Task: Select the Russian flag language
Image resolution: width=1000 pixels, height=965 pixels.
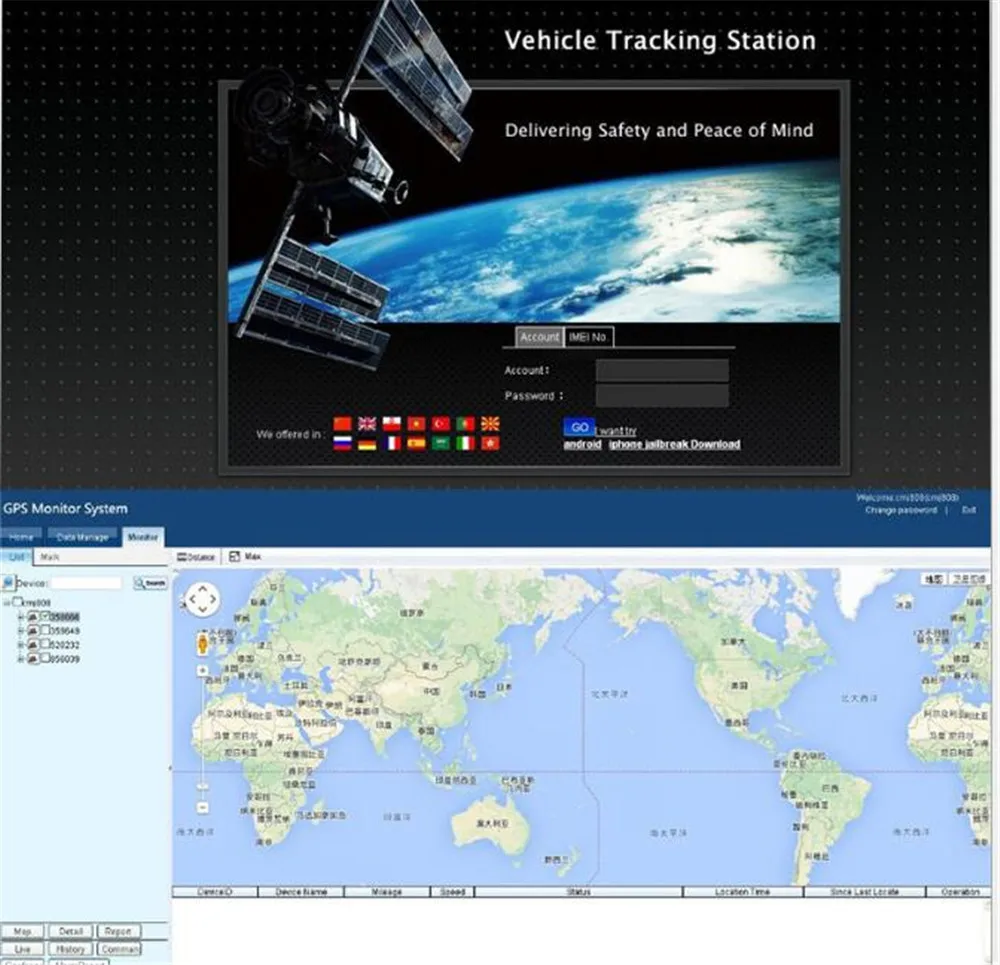Action: click(x=342, y=443)
